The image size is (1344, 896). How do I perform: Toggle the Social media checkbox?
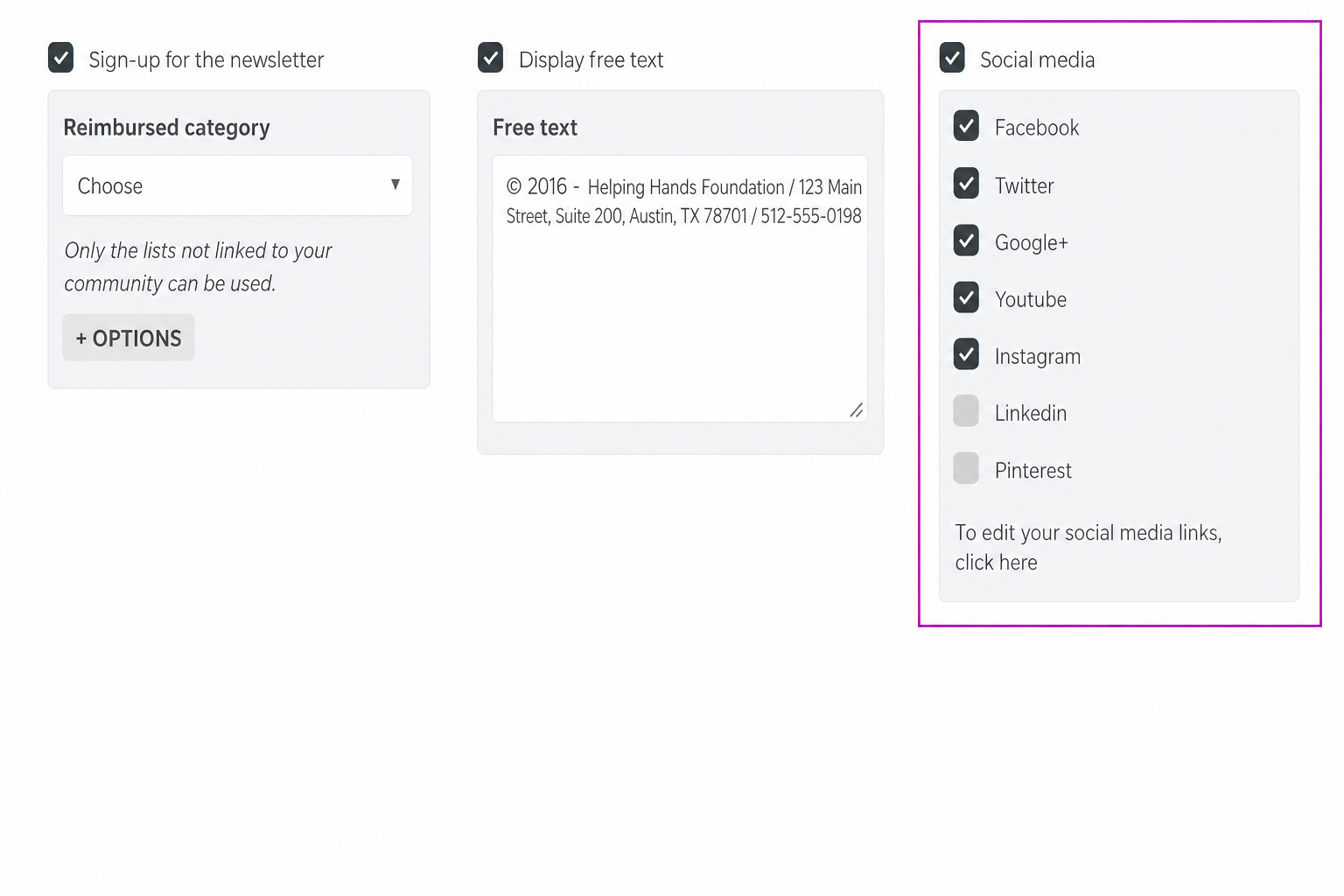(952, 58)
